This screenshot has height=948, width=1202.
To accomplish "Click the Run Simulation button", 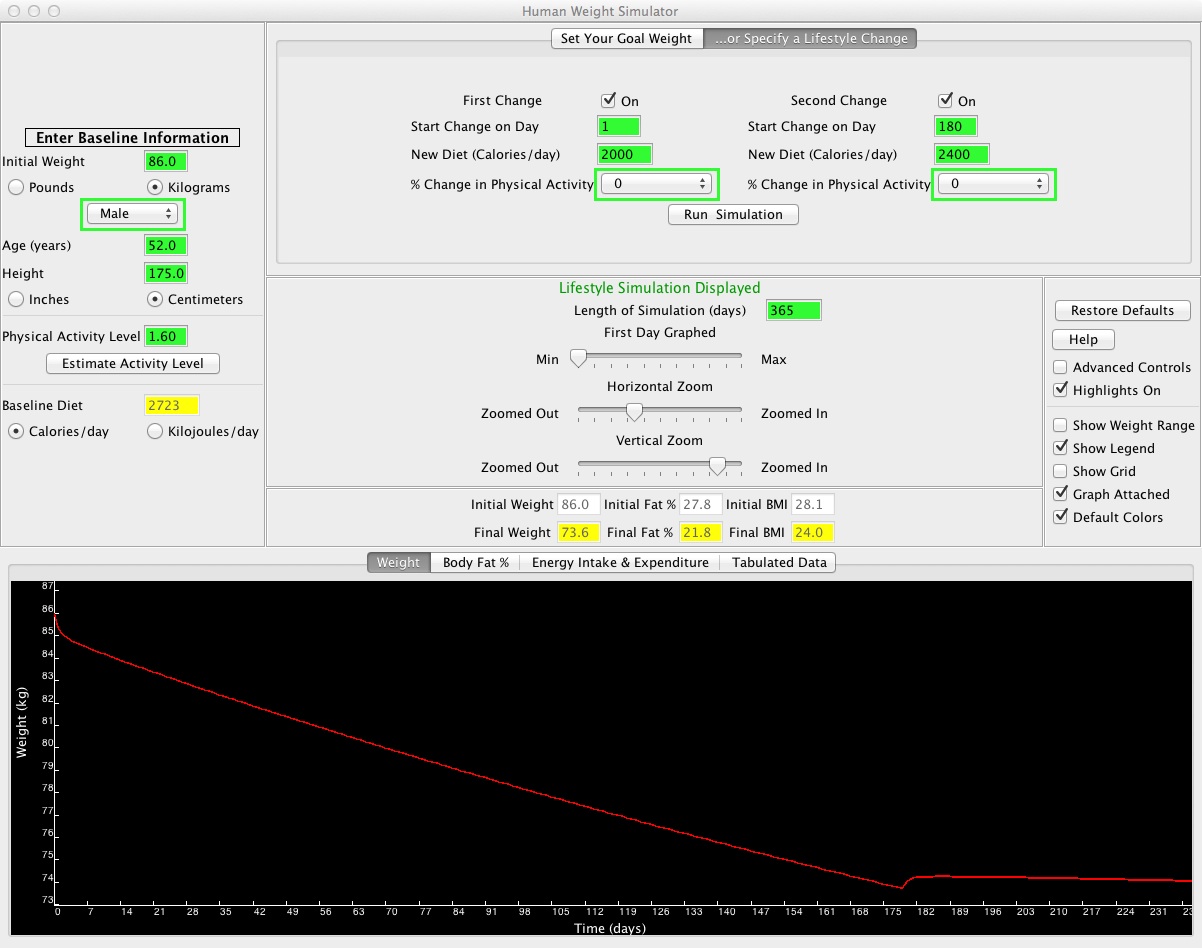I will [733, 215].
